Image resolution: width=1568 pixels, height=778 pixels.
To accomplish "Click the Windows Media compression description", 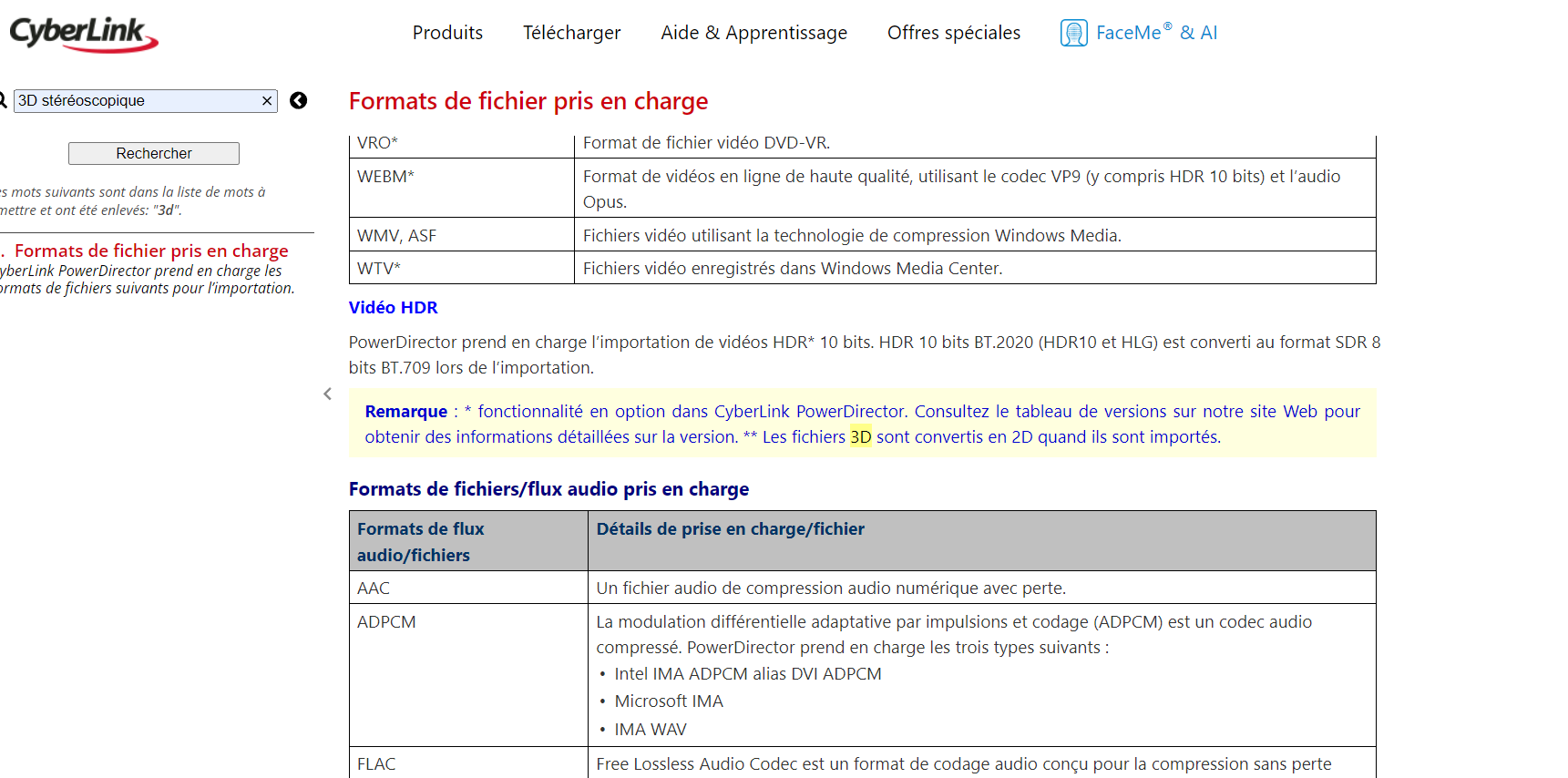I will click(x=852, y=236).
